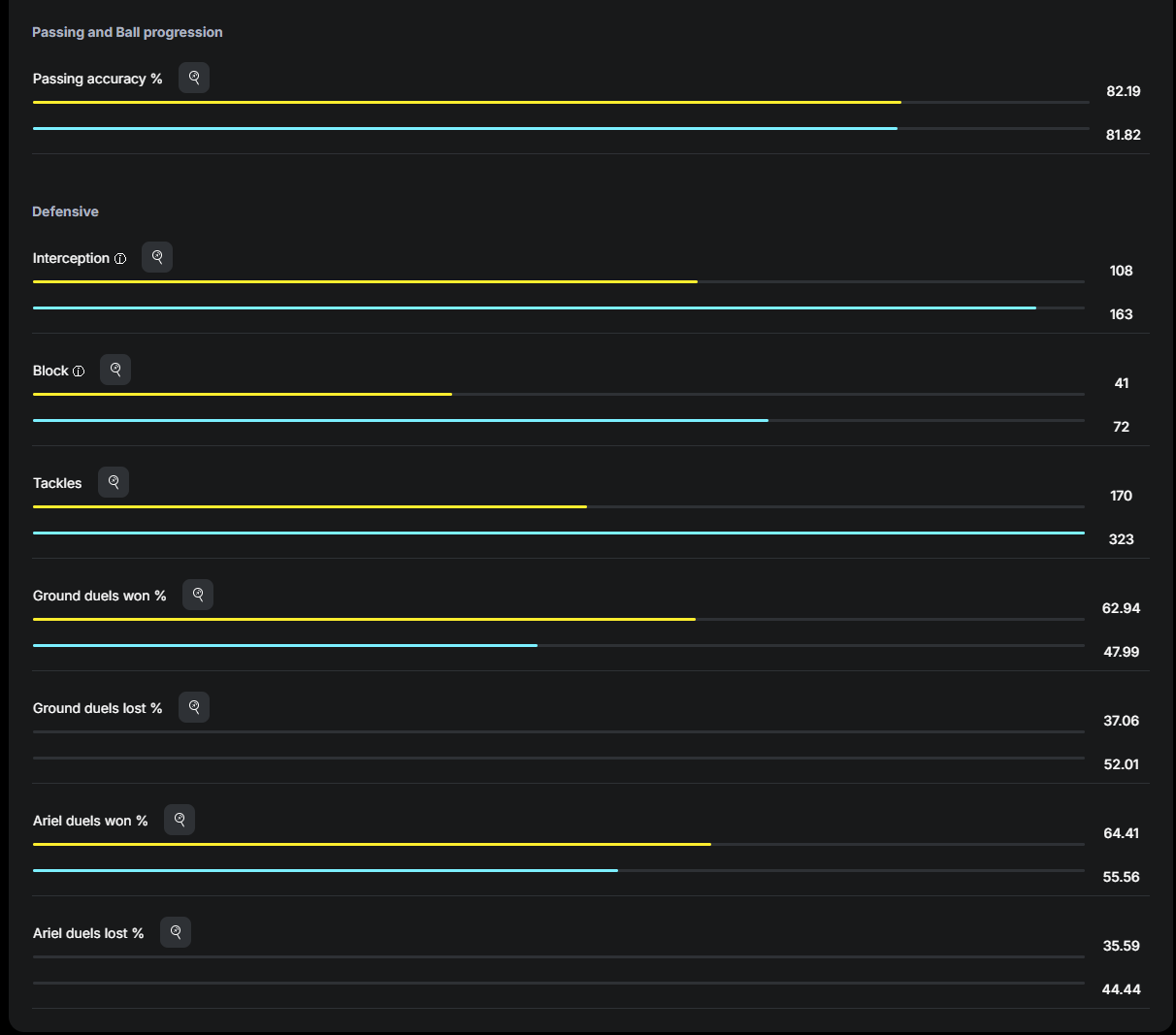
Task: Click the Defensive section heading
Action: 65,211
